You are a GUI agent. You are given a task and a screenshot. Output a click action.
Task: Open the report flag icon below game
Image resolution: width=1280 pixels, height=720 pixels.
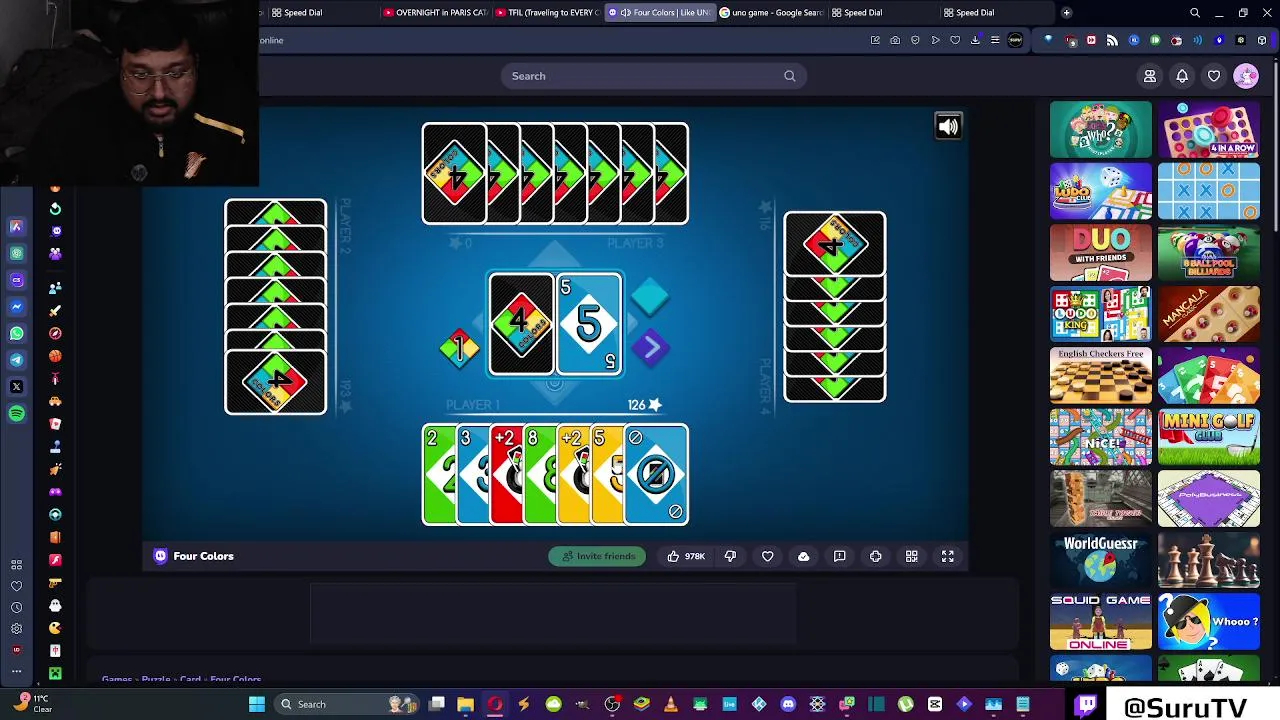pos(839,556)
